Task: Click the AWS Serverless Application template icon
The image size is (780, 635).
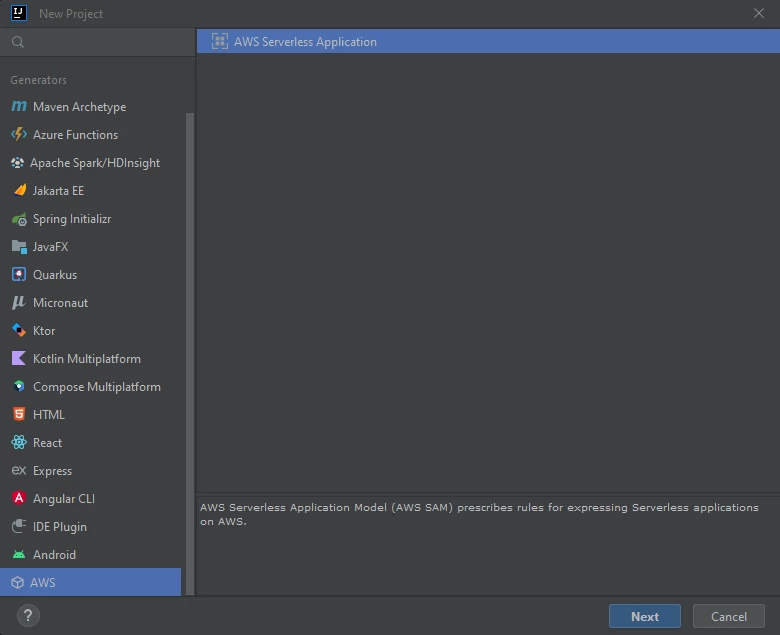Action: (x=220, y=41)
